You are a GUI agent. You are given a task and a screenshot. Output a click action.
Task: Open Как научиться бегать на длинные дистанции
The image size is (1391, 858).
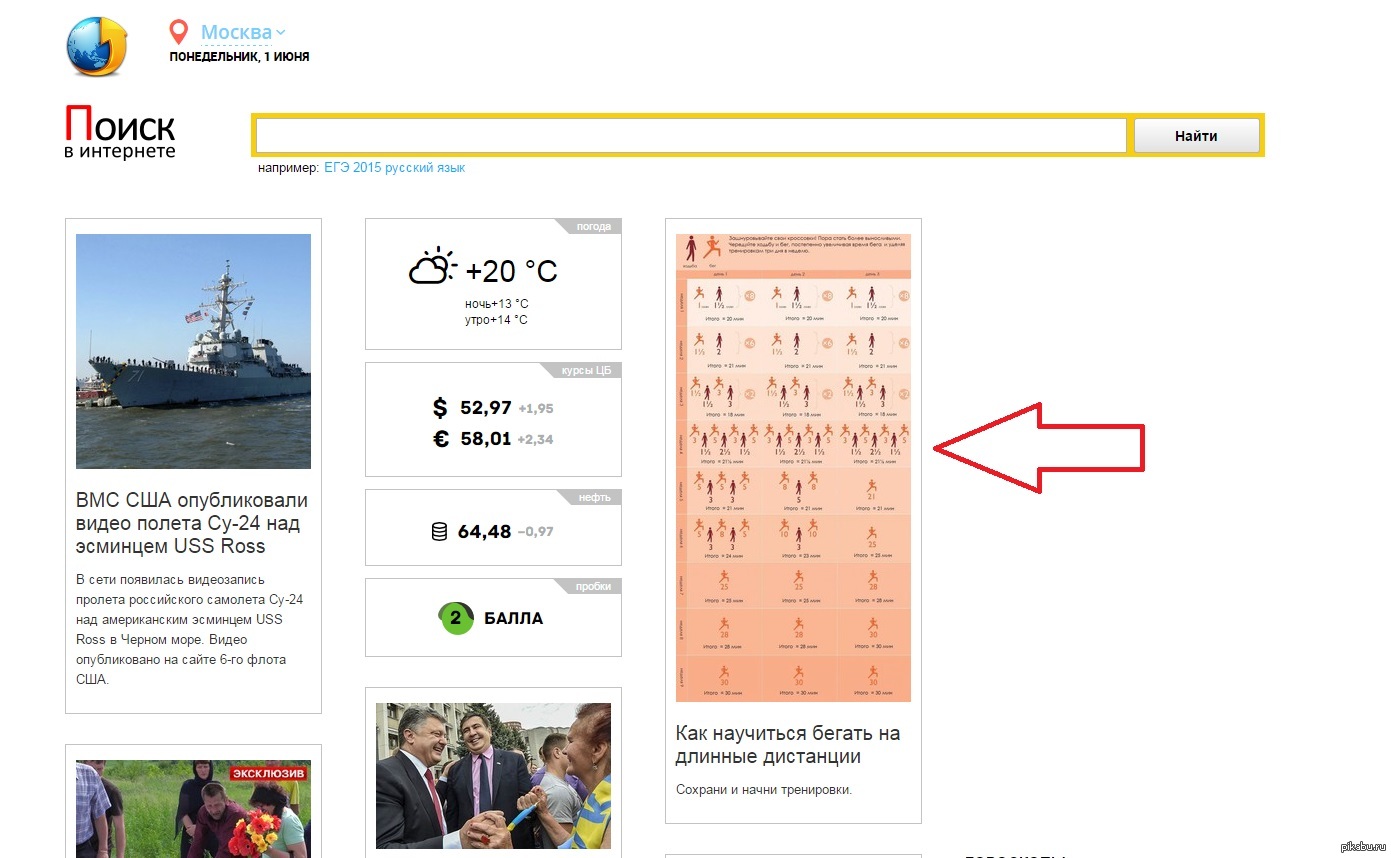pos(788,745)
